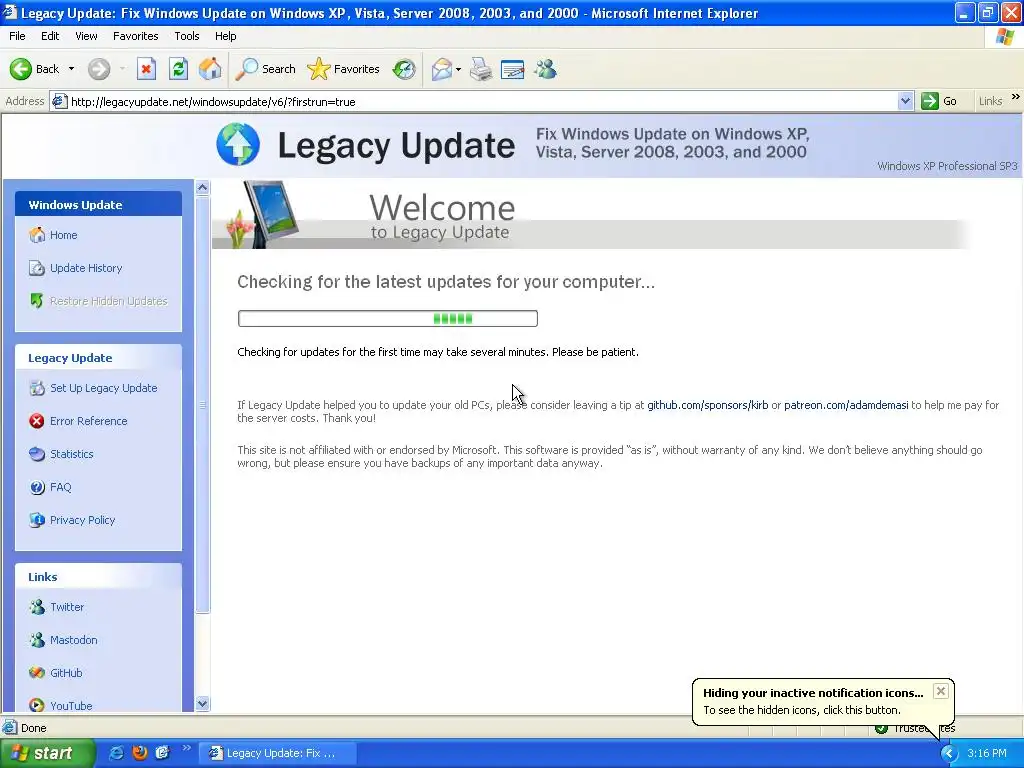Open the FAQ sidebar link

tap(61, 487)
